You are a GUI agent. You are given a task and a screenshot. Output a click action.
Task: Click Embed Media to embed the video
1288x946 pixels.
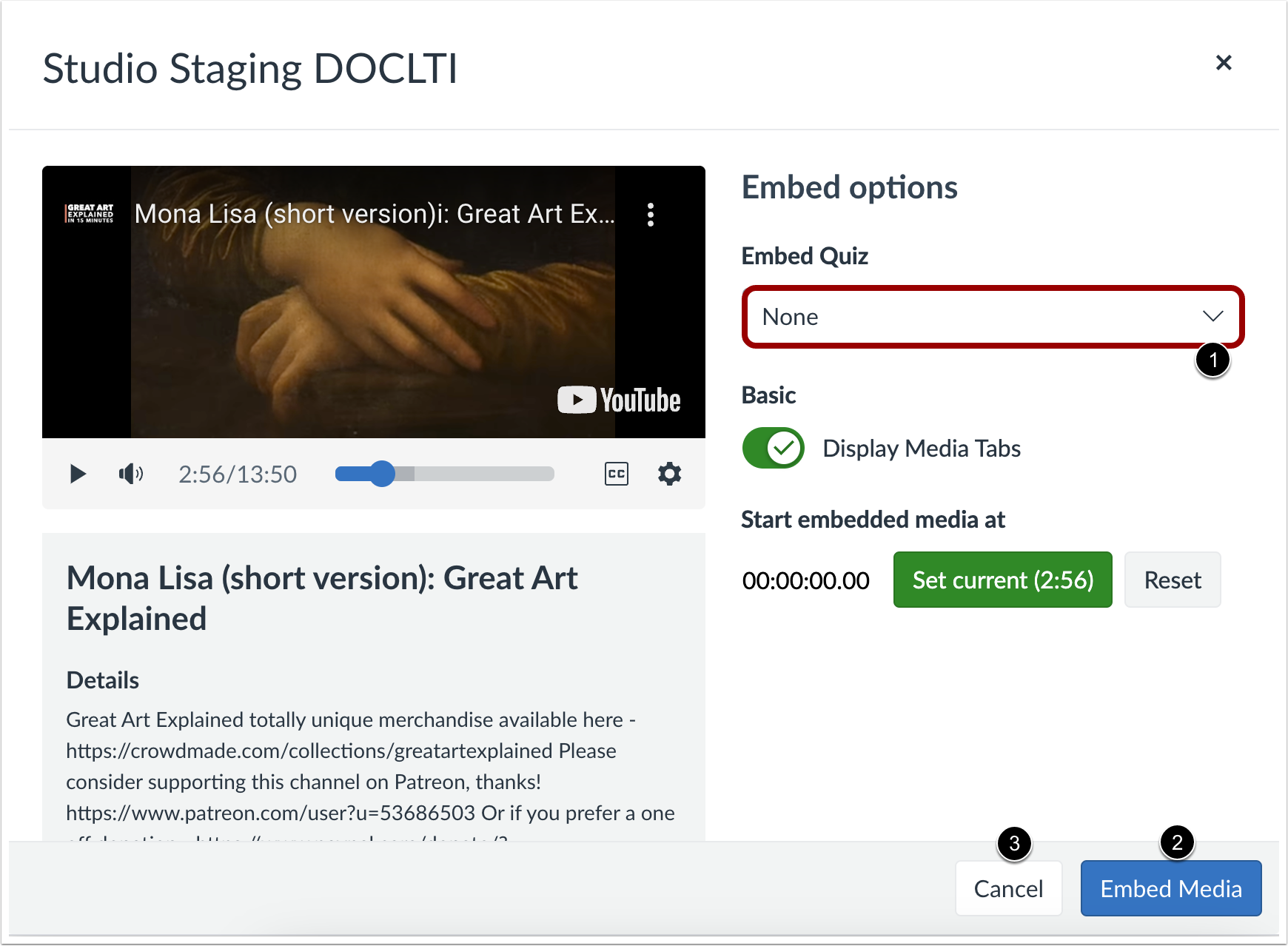pyautogui.click(x=1170, y=888)
